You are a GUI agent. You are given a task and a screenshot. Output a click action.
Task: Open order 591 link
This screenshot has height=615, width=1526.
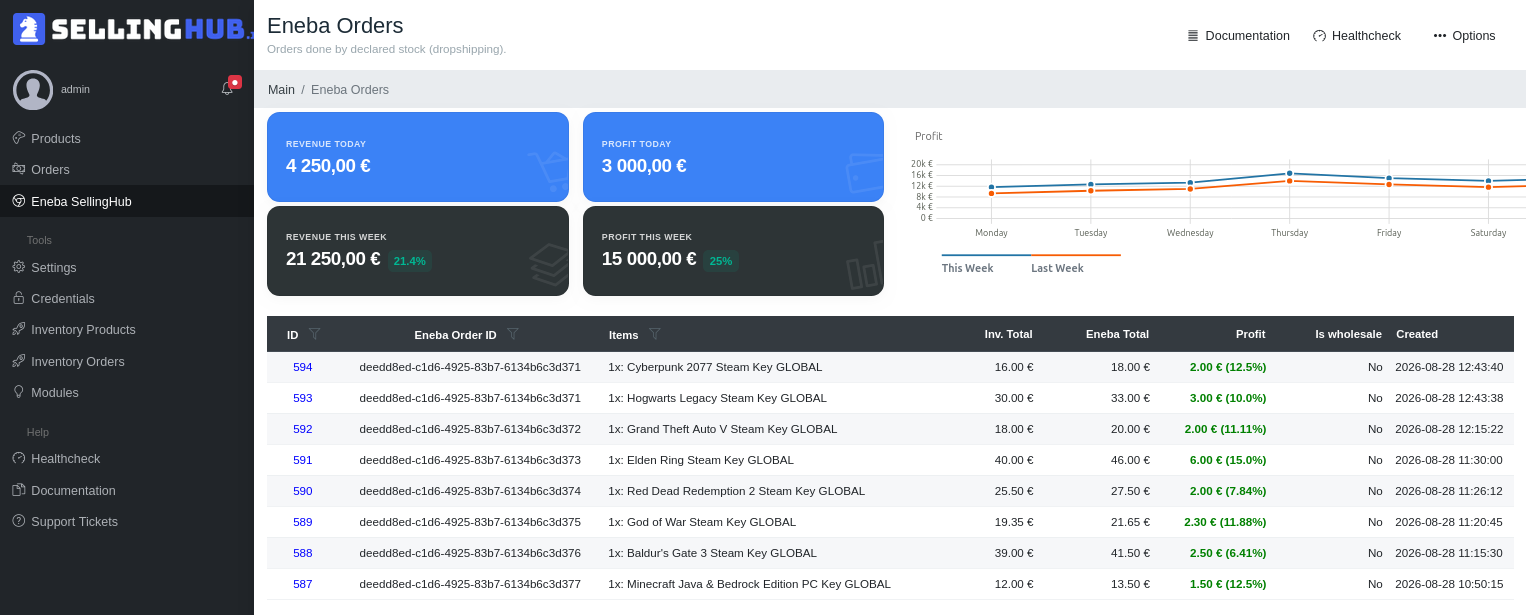click(x=302, y=460)
